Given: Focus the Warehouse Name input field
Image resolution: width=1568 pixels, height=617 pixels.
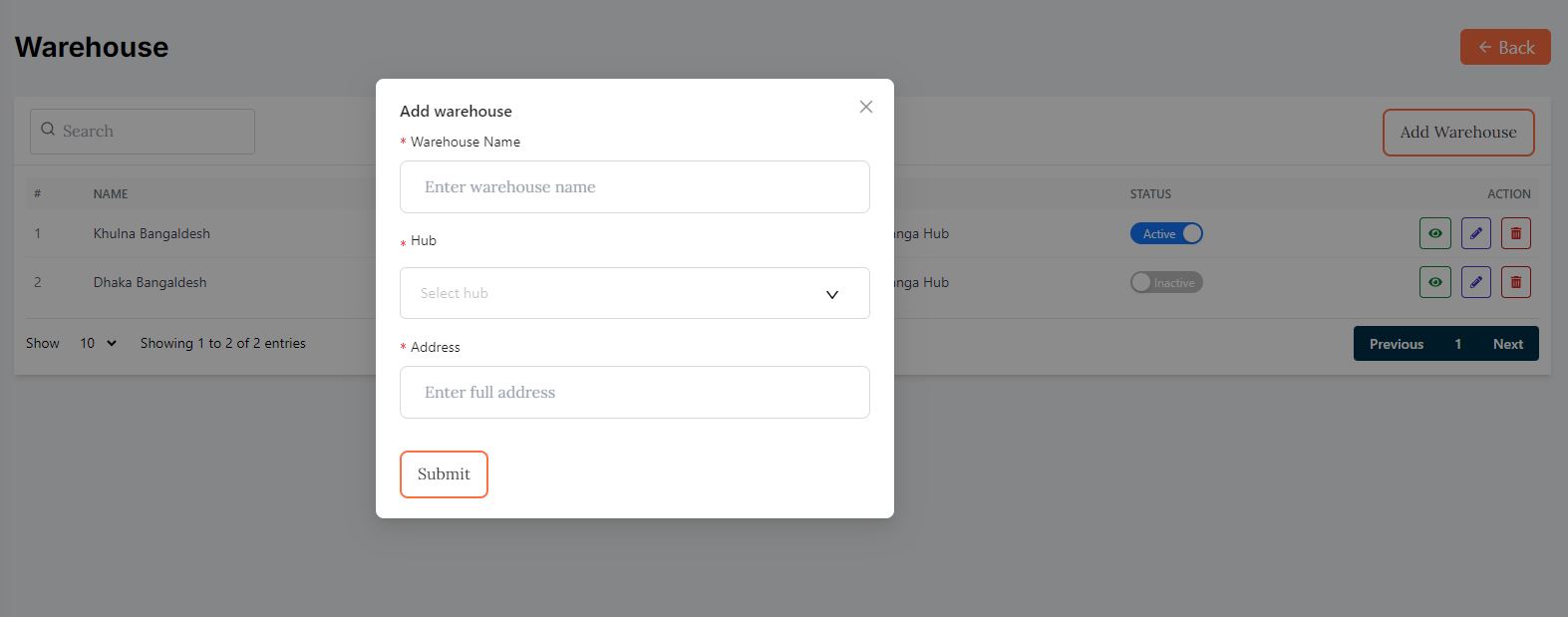Looking at the screenshot, I should coord(634,186).
